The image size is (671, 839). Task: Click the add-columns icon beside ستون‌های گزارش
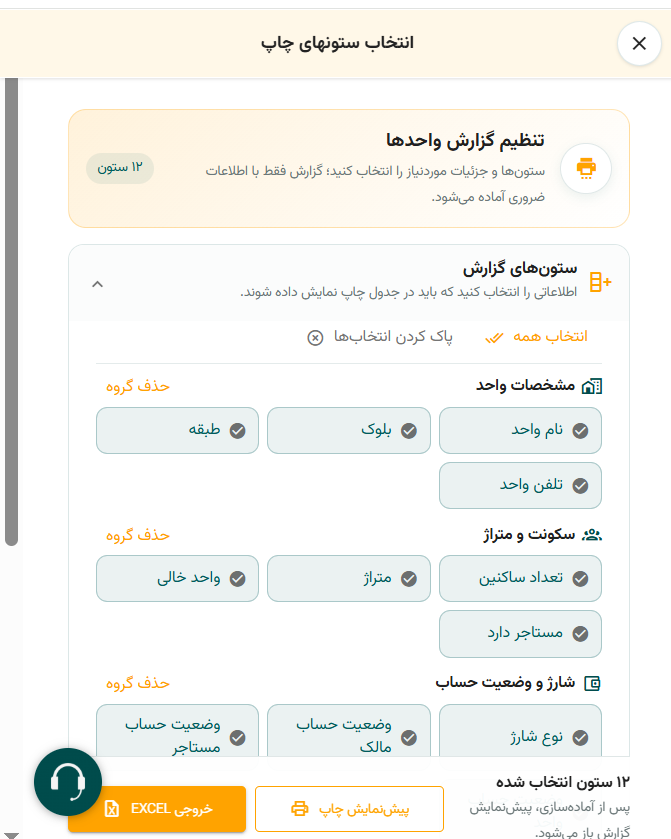(600, 282)
